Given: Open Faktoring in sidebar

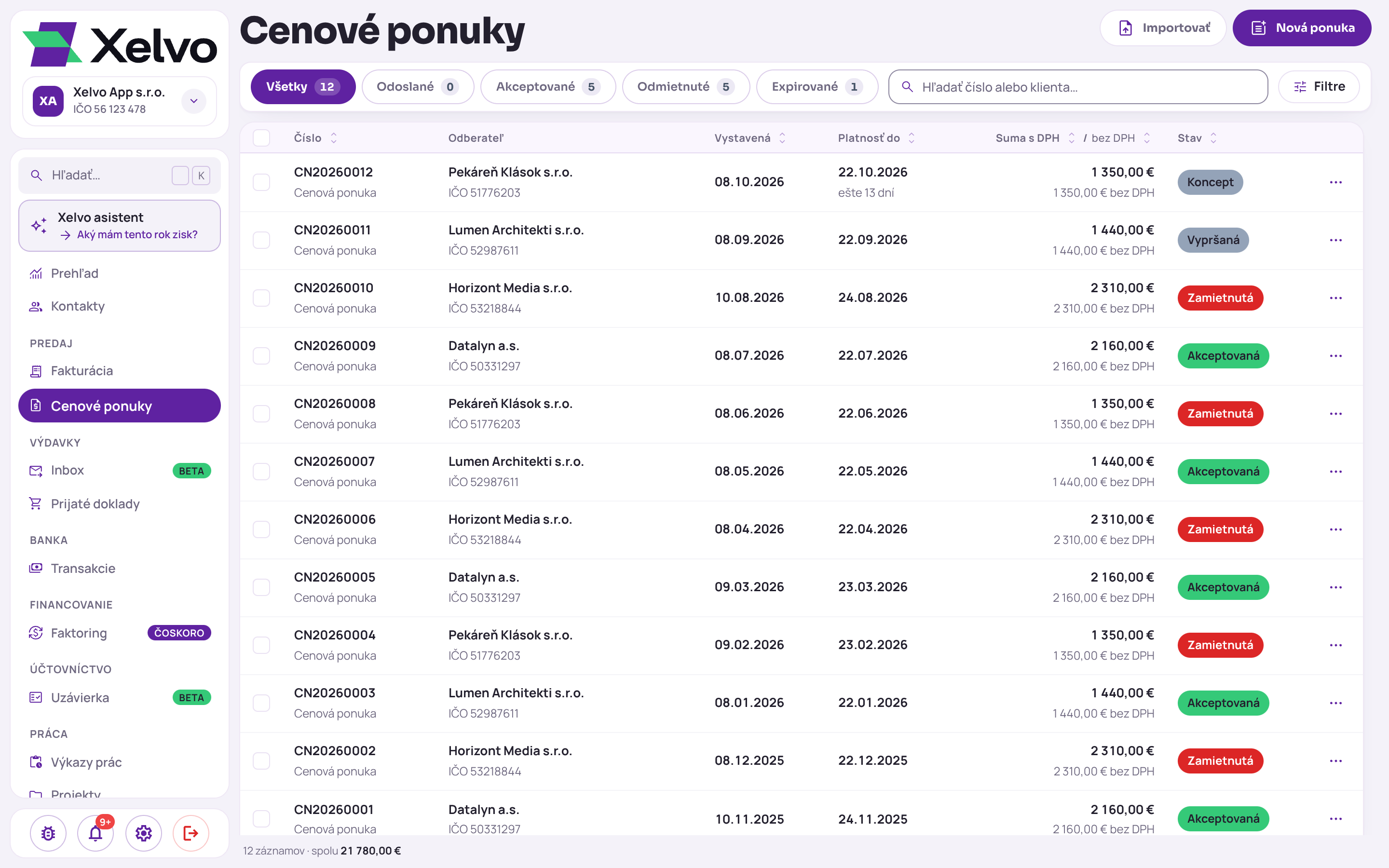Looking at the screenshot, I should click(120, 633).
